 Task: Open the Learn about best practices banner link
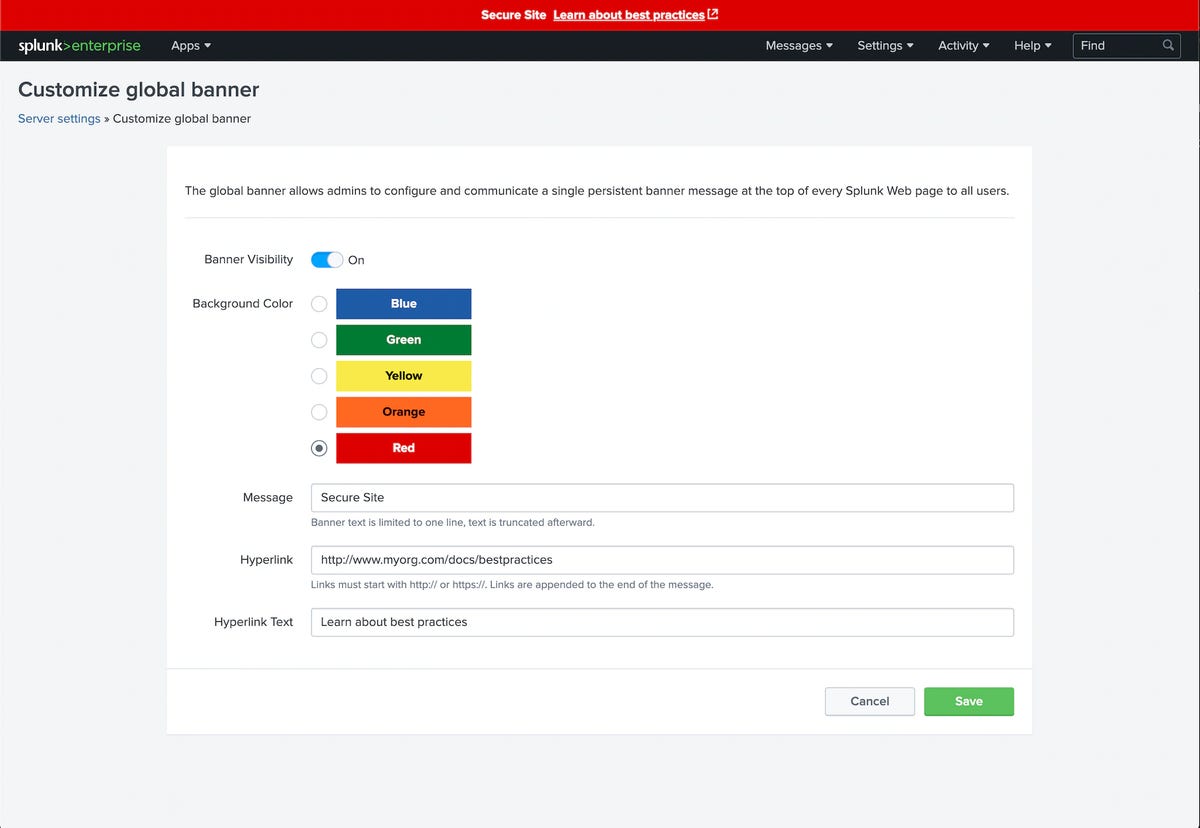(x=628, y=15)
